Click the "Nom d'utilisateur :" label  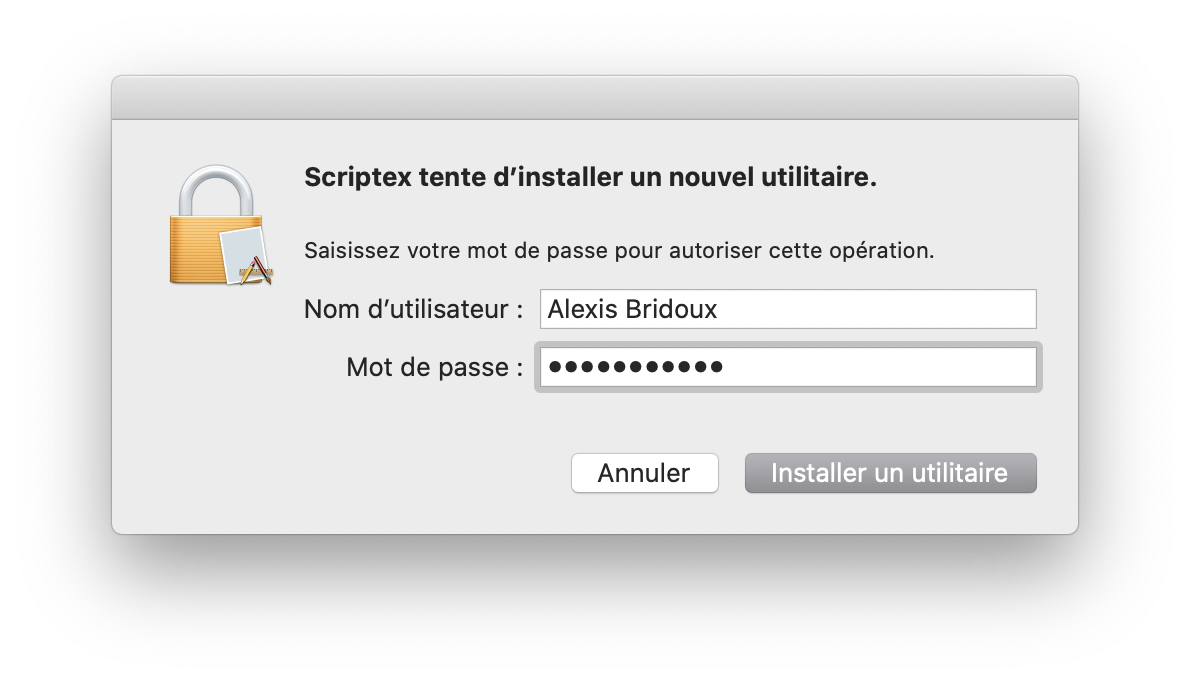pyautogui.click(x=413, y=309)
